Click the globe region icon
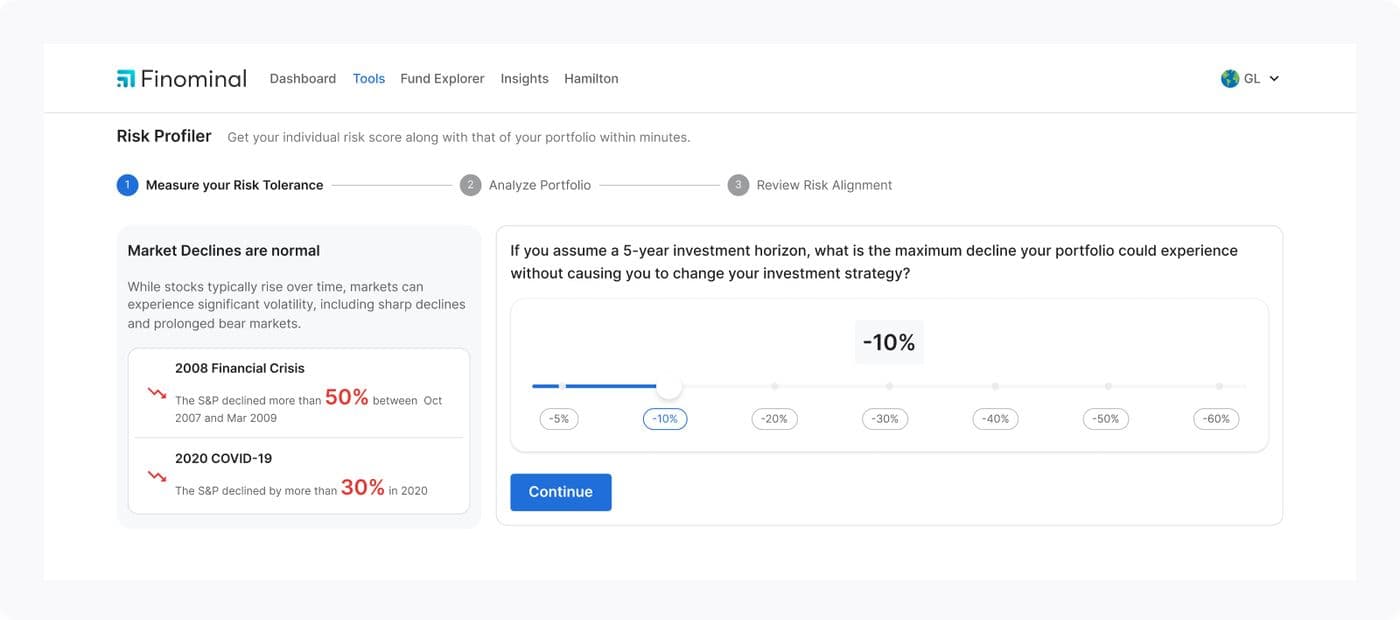This screenshot has width=1400, height=620. (1230, 78)
